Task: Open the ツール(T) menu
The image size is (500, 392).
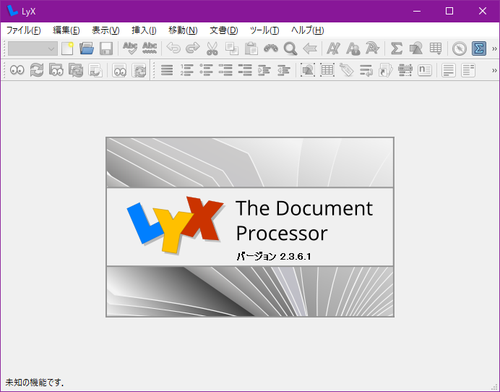Action: (x=264, y=30)
